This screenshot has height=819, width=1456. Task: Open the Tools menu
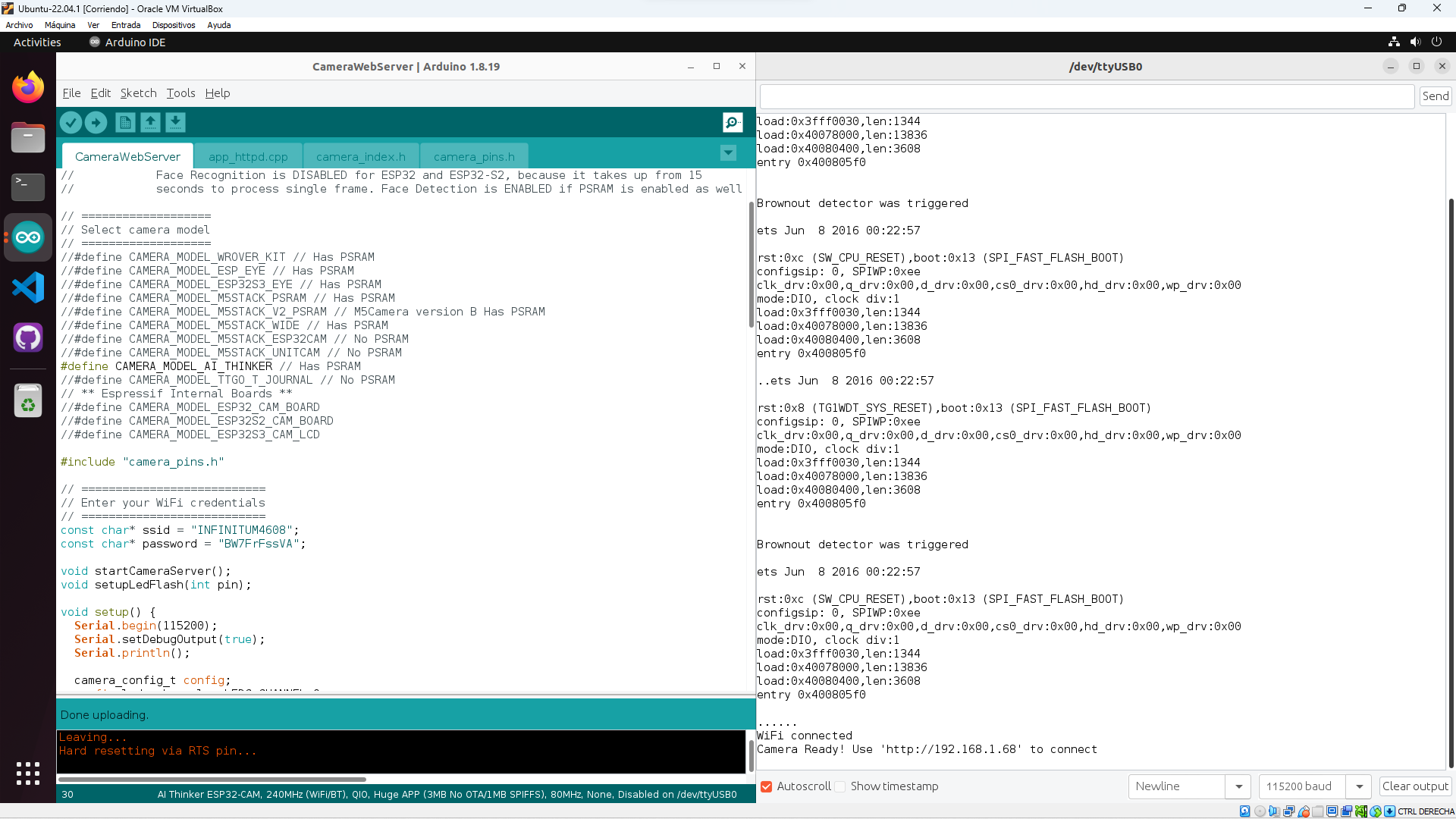(x=180, y=93)
